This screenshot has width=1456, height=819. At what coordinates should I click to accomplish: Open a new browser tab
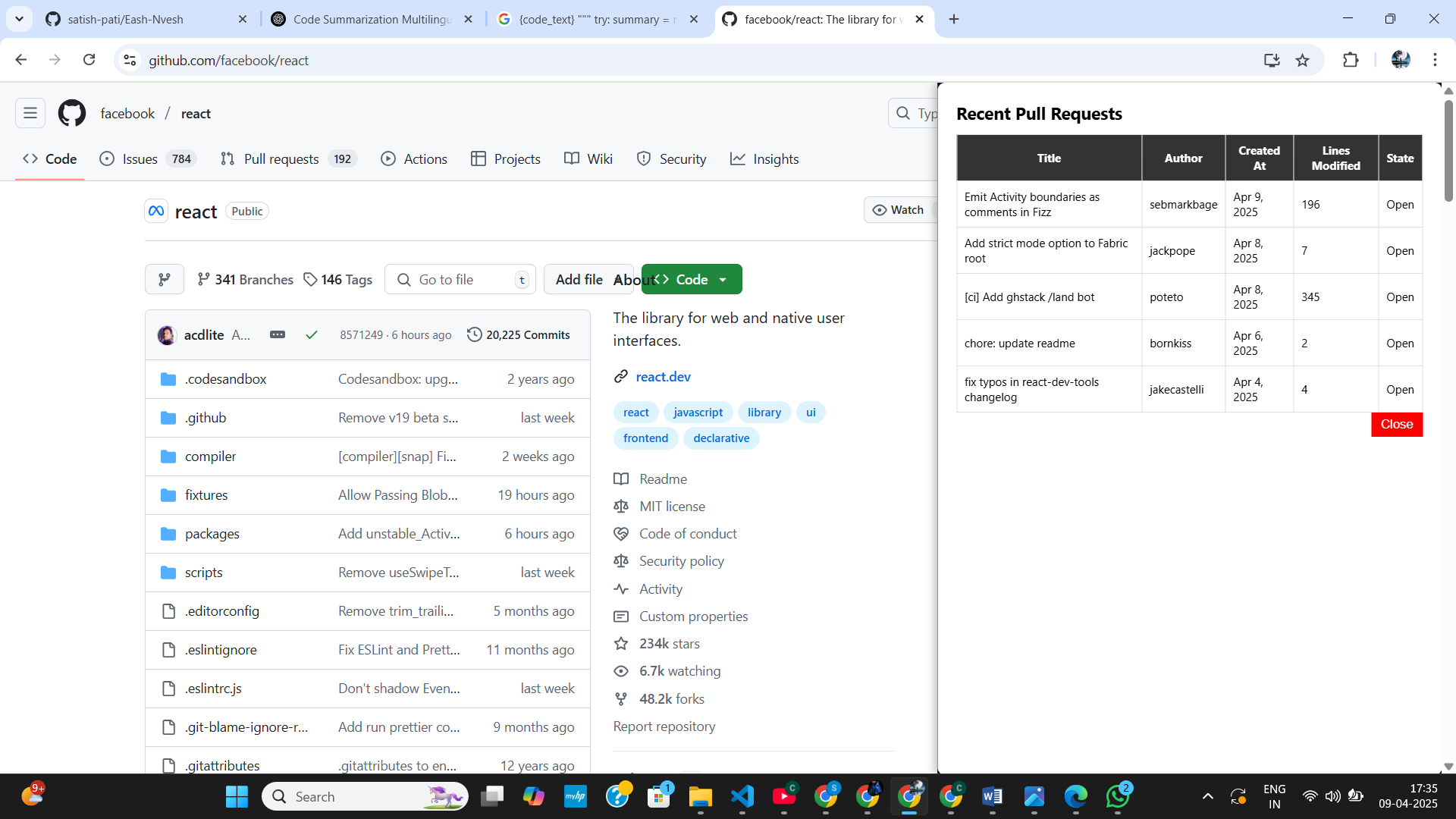[954, 19]
